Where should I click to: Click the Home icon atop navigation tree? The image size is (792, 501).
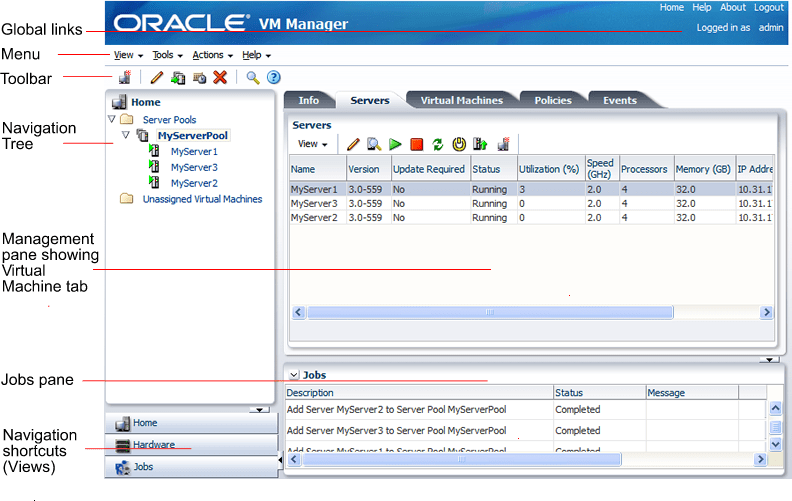[x=119, y=102]
